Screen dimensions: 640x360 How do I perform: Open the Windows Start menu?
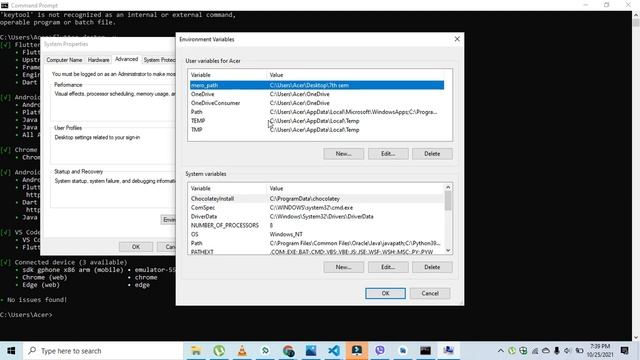click(x=11, y=351)
